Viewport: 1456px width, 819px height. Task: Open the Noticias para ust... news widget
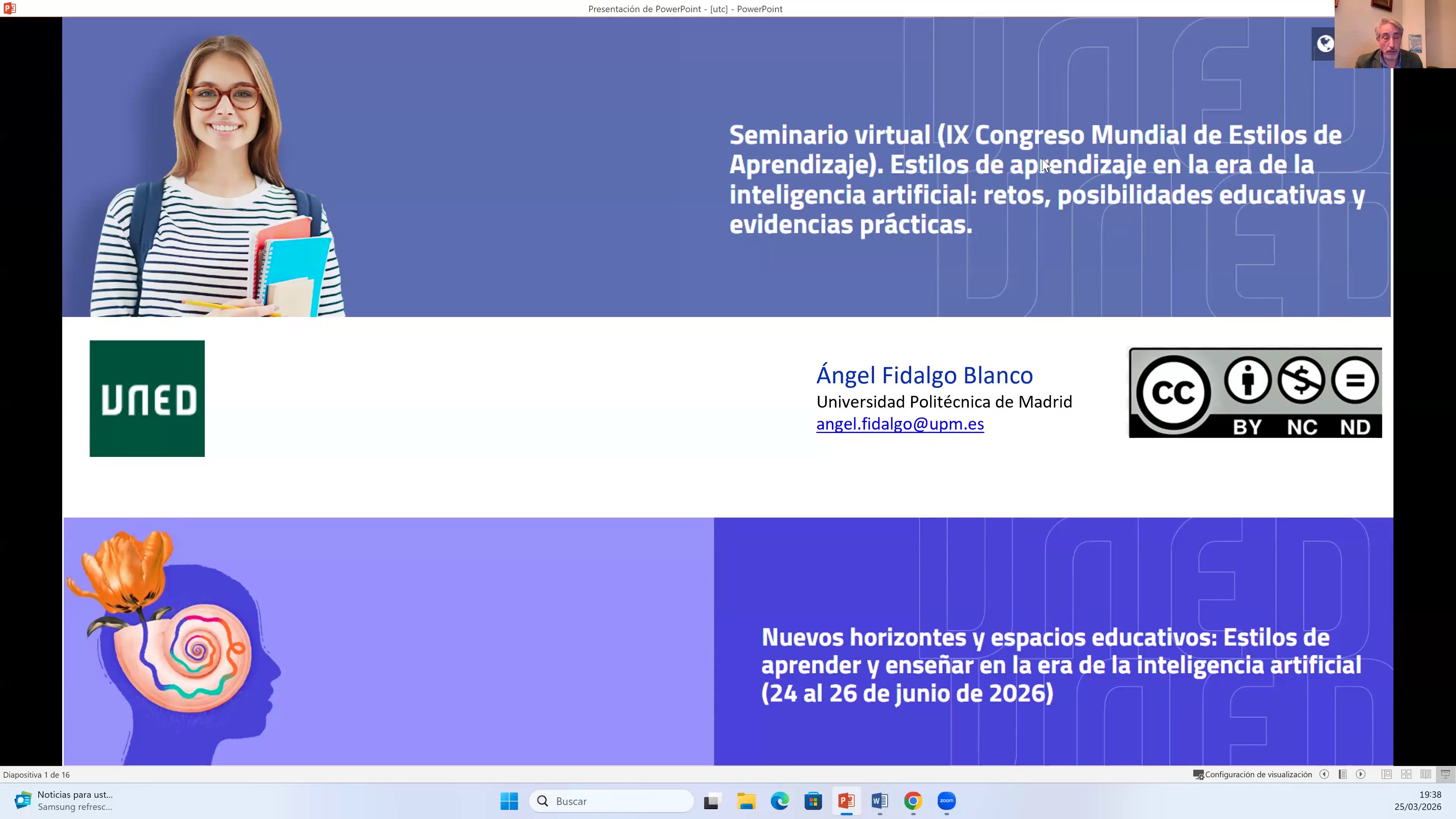(x=63, y=801)
